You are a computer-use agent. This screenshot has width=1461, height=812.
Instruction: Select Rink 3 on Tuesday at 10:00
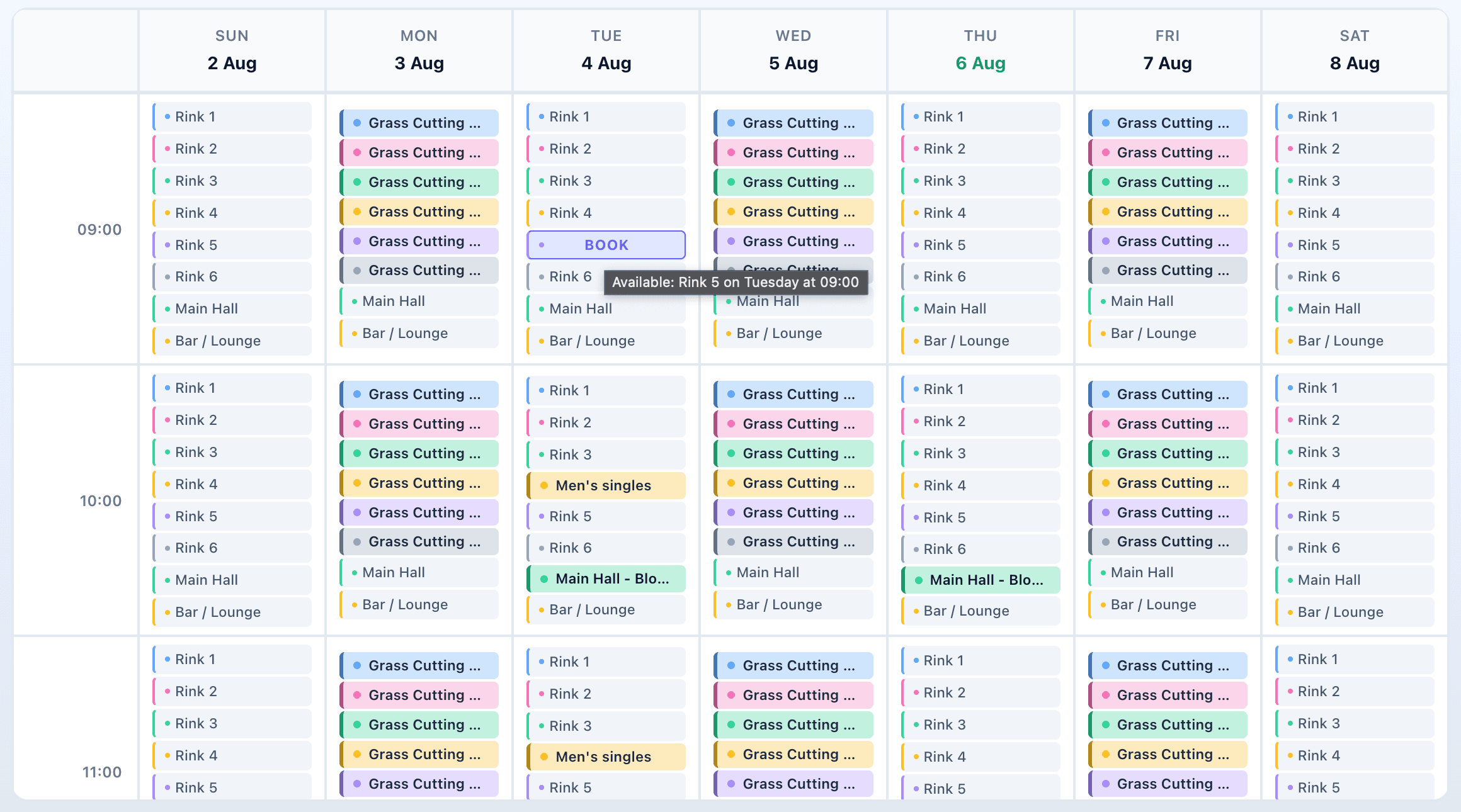click(x=606, y=454)
